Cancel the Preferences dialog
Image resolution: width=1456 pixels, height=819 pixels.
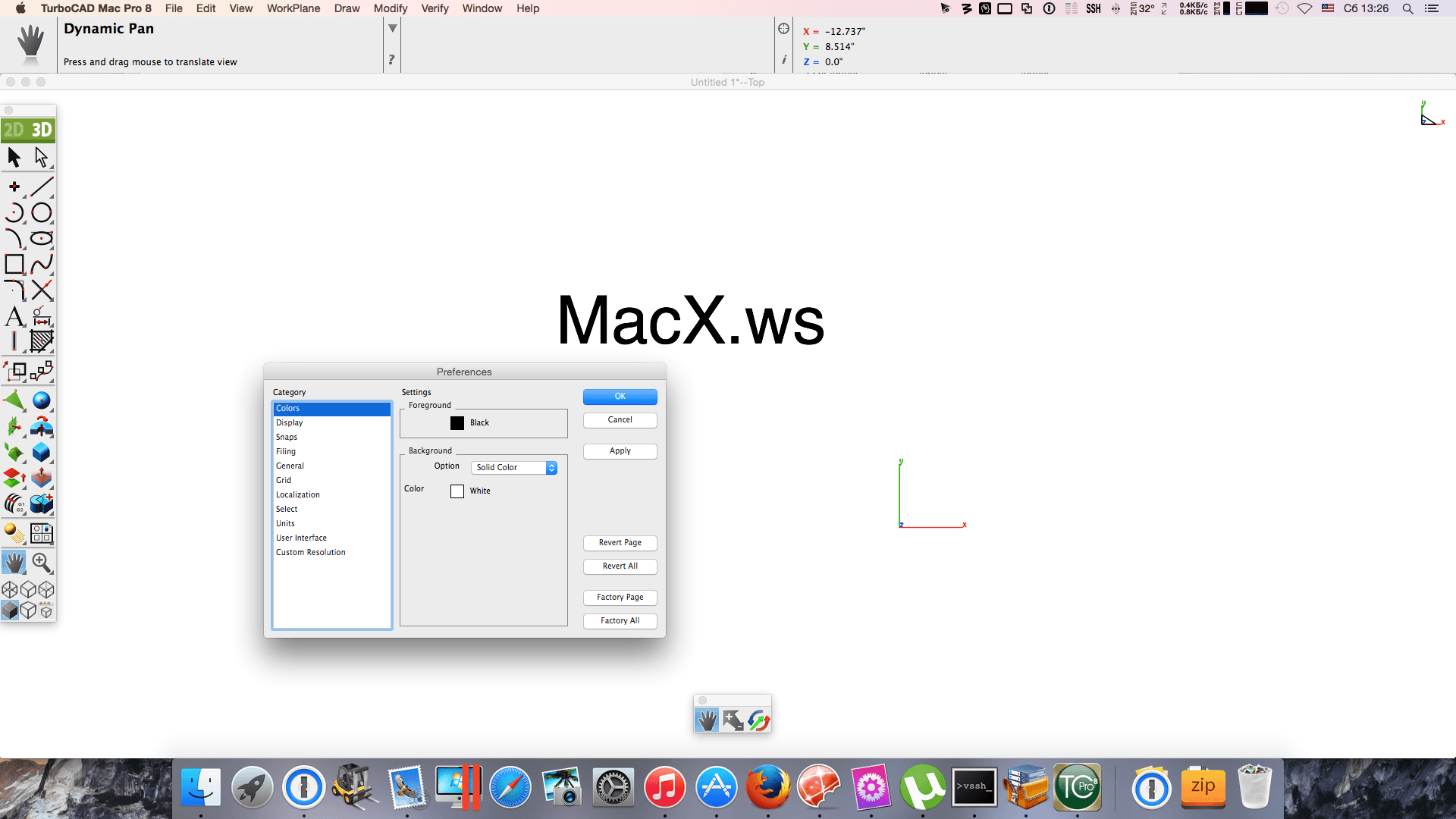pyautogui.click(x=620, y=420)
